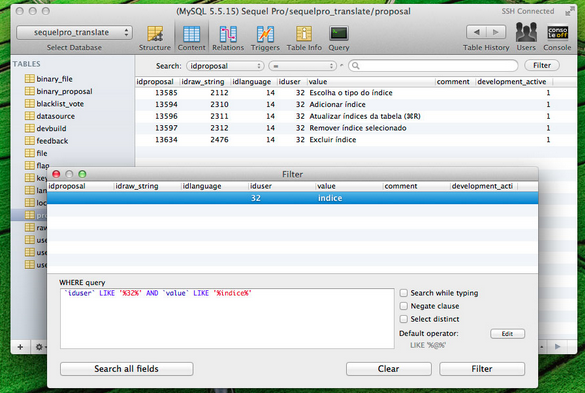
Task: Show Table Info view
Action: pyautogui.click(x=304, y=38)
